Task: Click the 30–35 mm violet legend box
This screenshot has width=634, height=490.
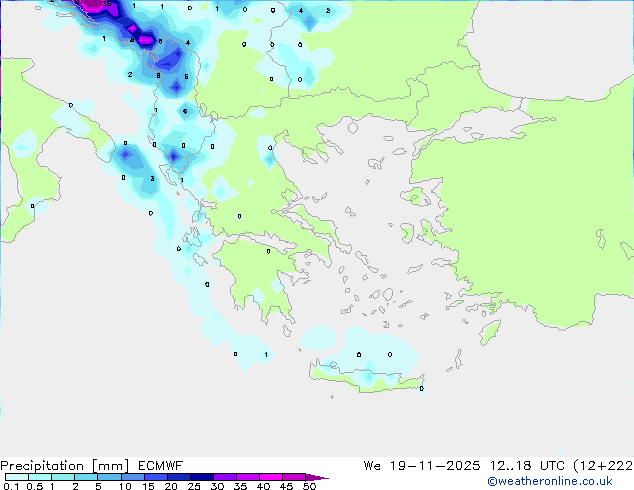Action: click(224, 477)
